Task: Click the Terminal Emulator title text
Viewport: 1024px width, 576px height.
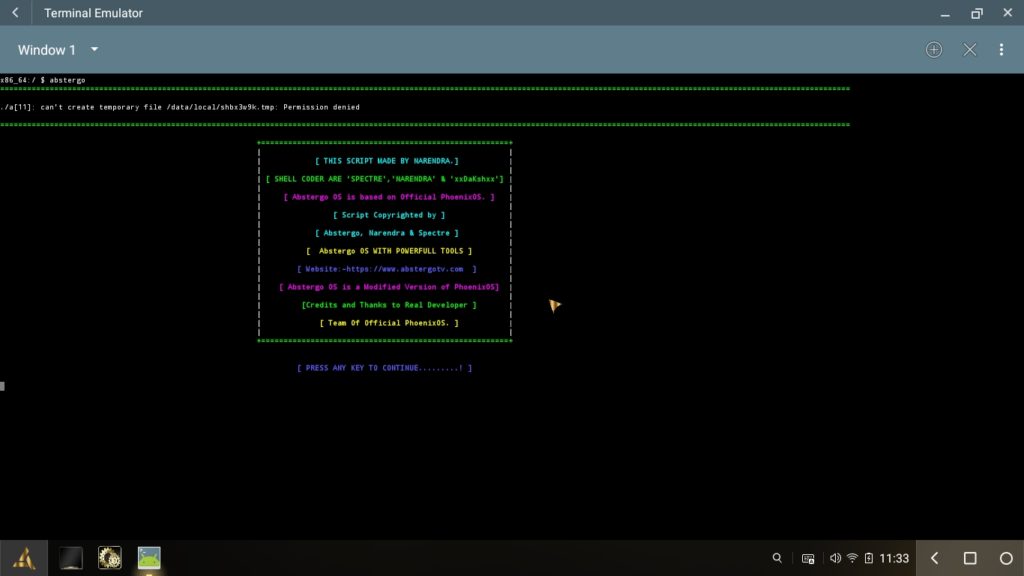Action: pyautogui.click(x=93, y=13)
